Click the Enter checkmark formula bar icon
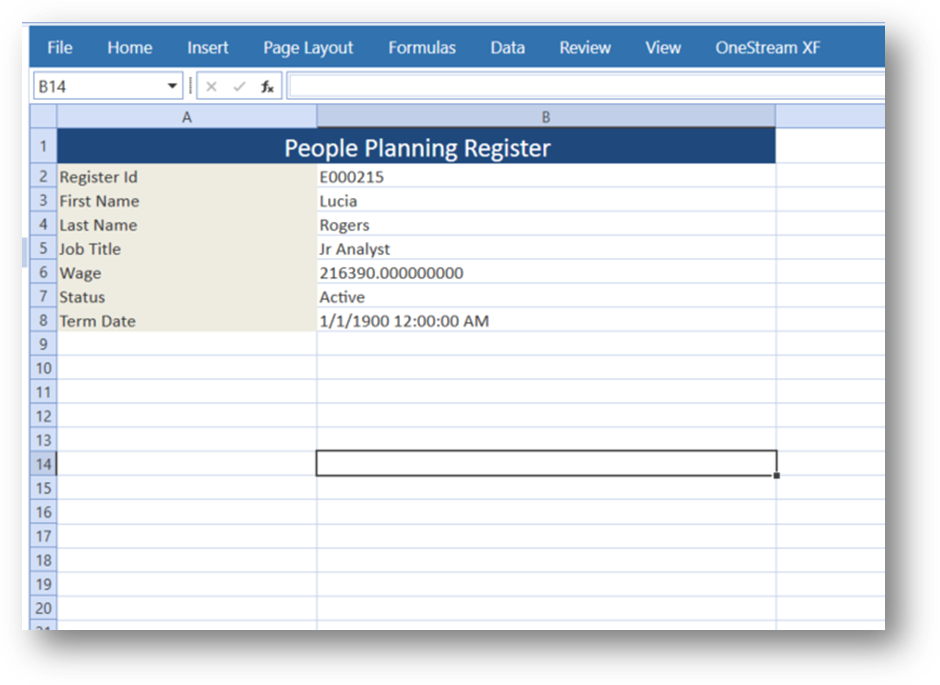940x685 pixels. click(x=239, y=87)
